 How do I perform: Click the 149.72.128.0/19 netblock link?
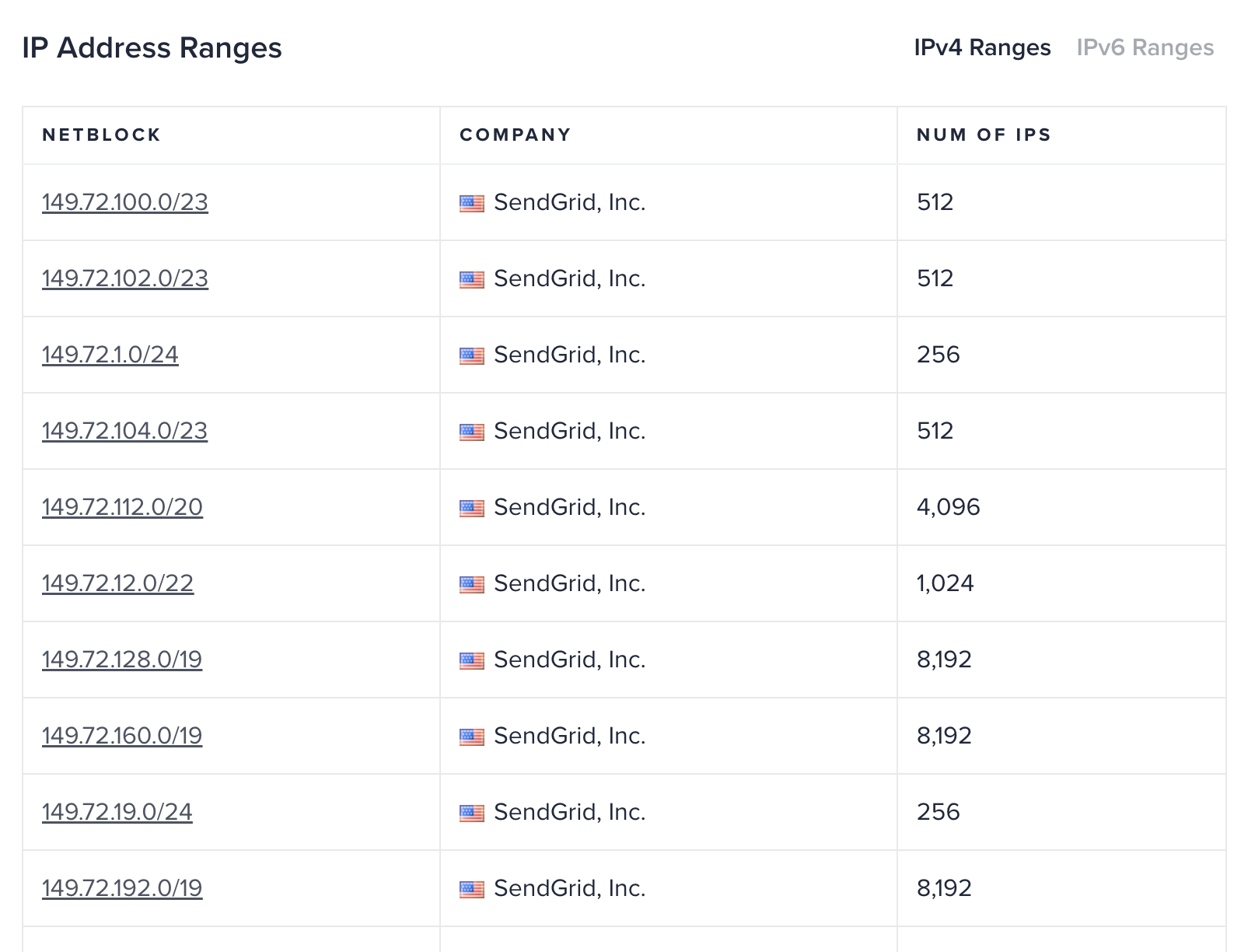coord(122,660)
